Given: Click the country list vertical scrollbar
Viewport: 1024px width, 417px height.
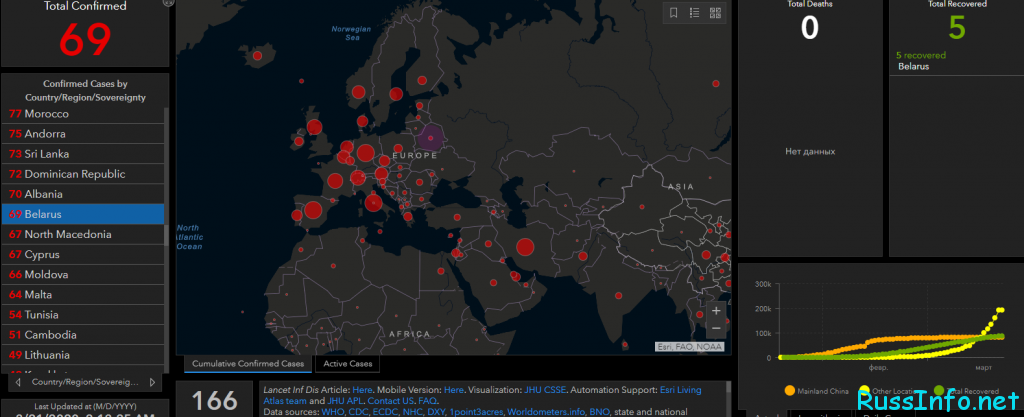Looking at the screenshot, I should click(167, 238).
